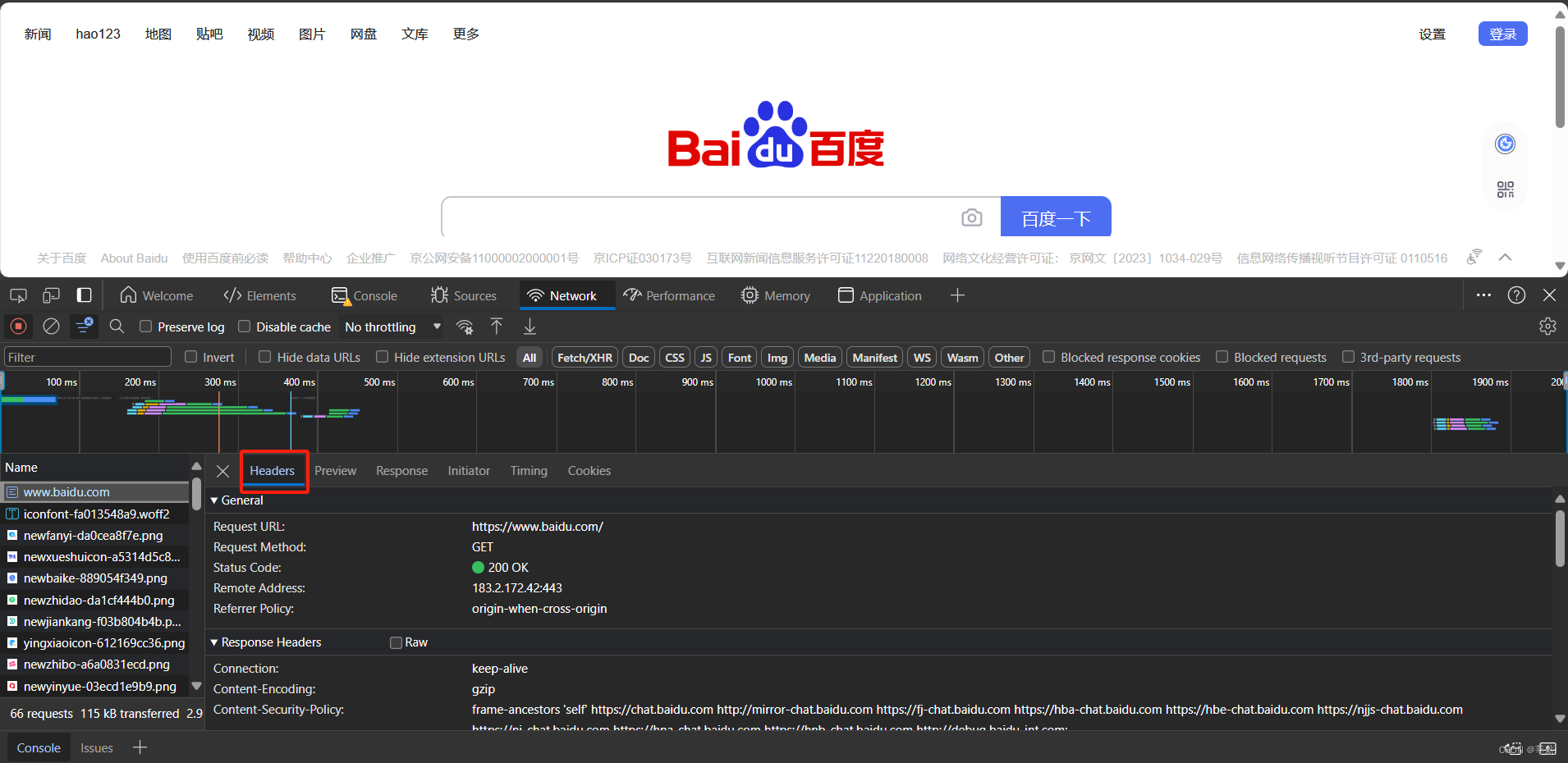
Task: Select the www.baidu.com request
Action: (95, 492)
